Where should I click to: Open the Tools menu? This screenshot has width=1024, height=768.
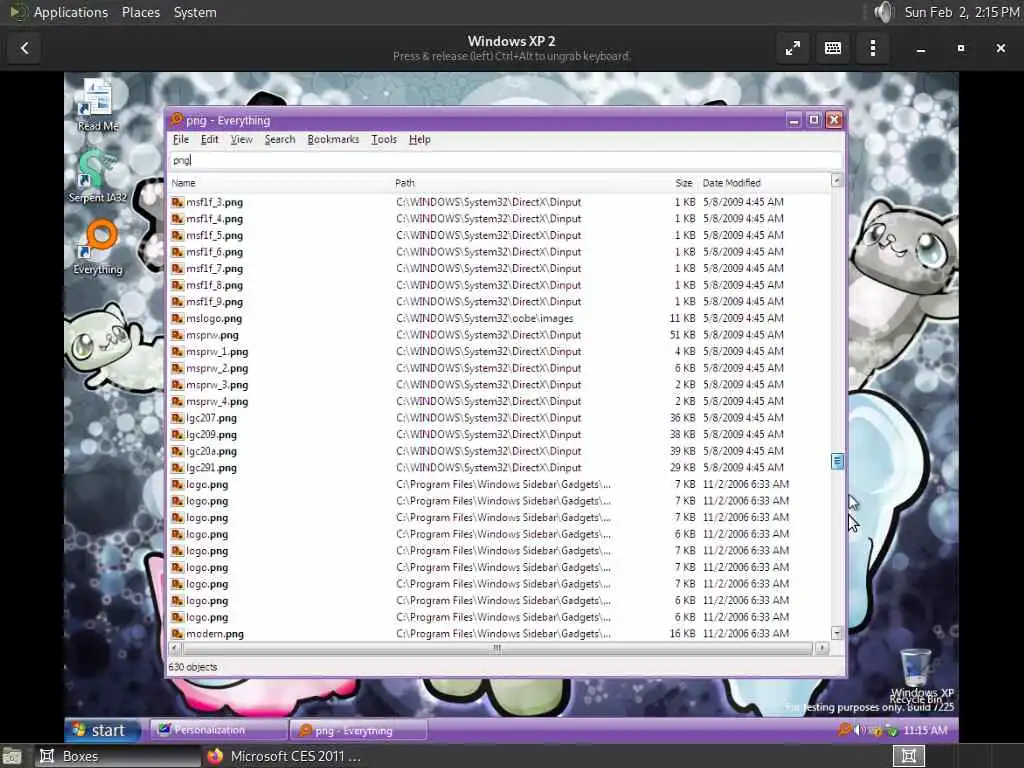coord(384,139)
